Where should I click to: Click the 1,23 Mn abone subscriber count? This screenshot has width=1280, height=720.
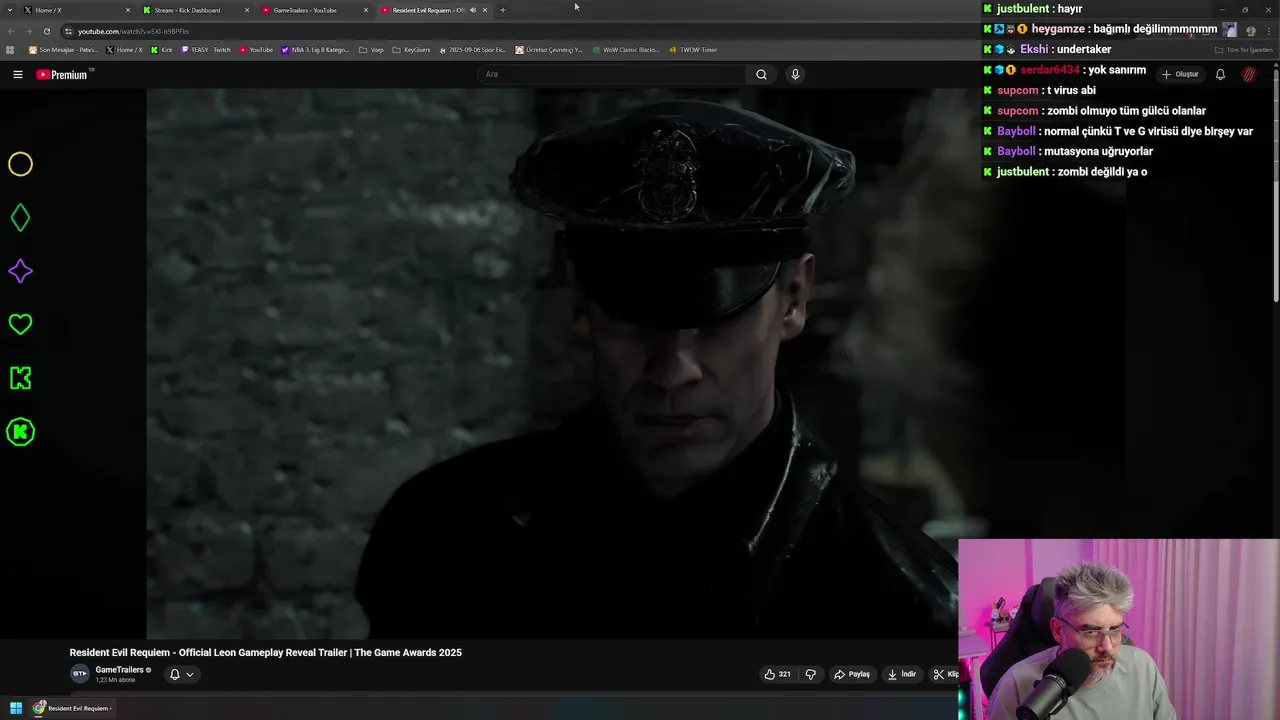(x=115, y=680)
